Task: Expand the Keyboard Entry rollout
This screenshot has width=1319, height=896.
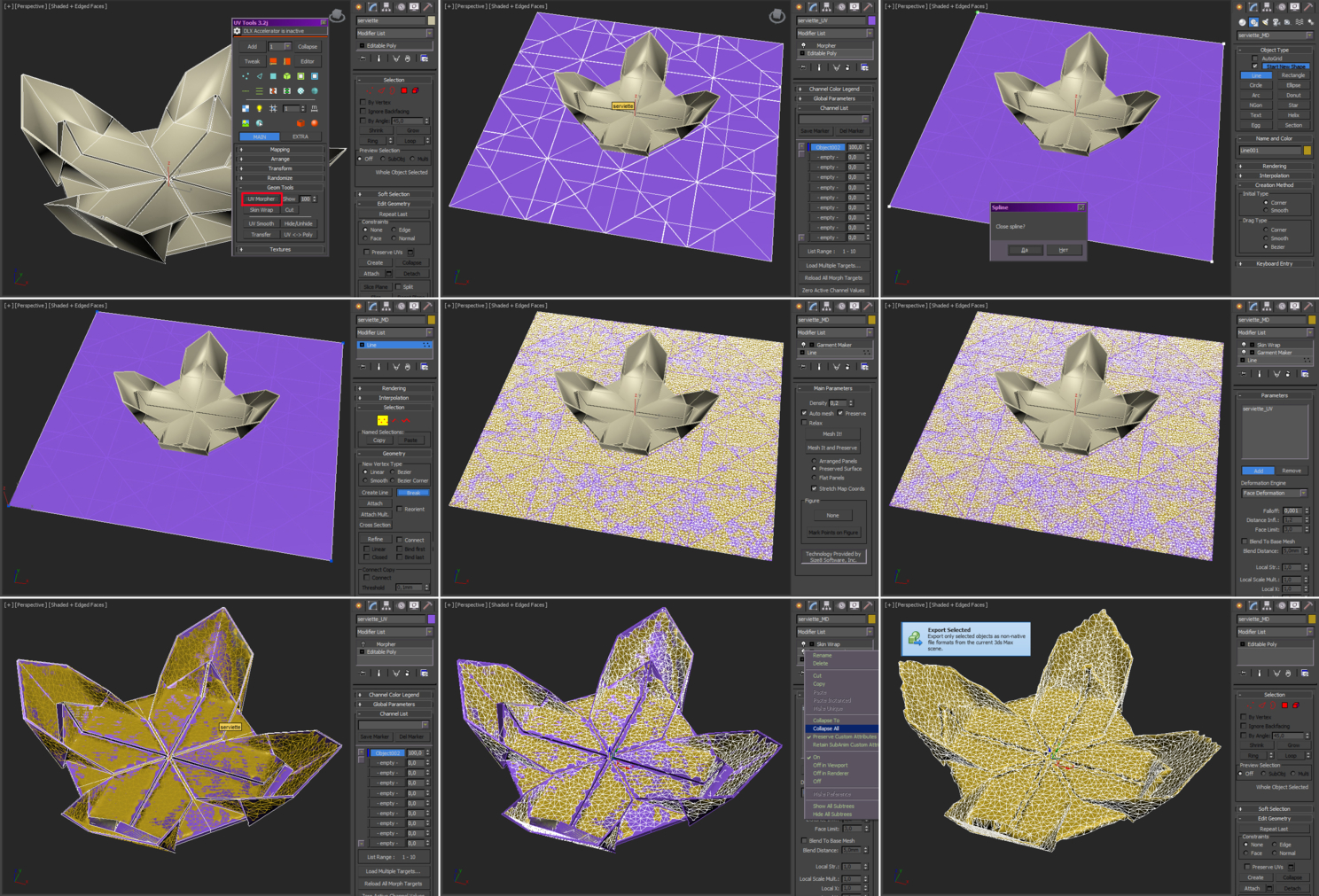Action: [1275, 263]
